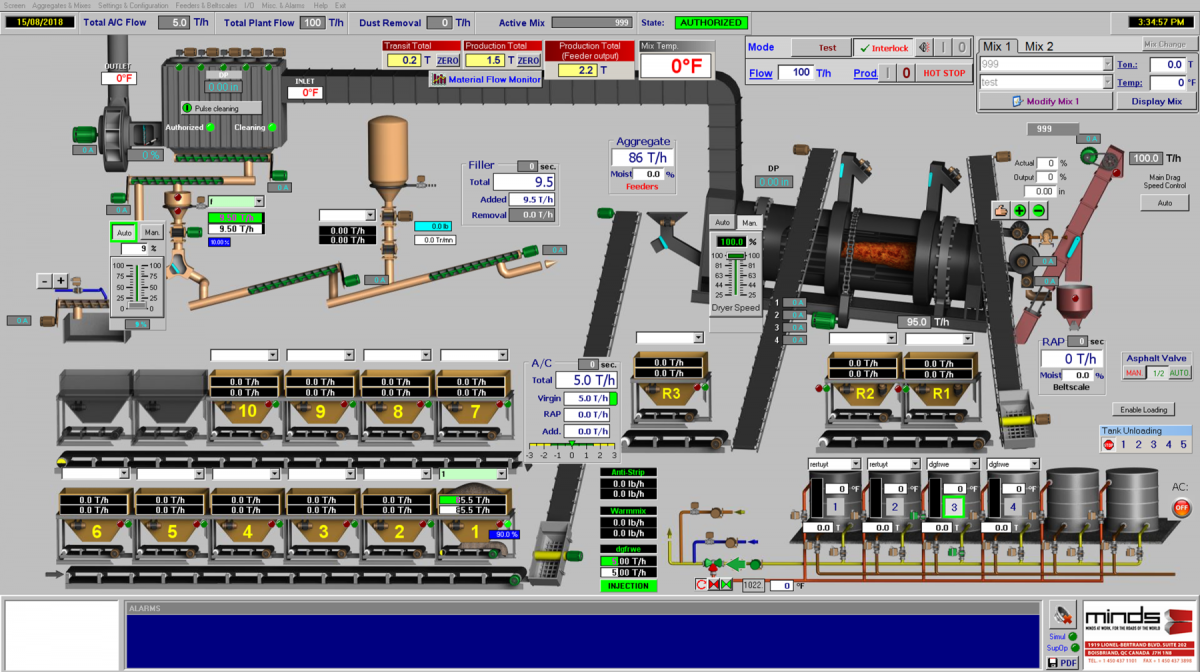Click the Test mode button
The image size is (1200, 672).
[820, 47]
